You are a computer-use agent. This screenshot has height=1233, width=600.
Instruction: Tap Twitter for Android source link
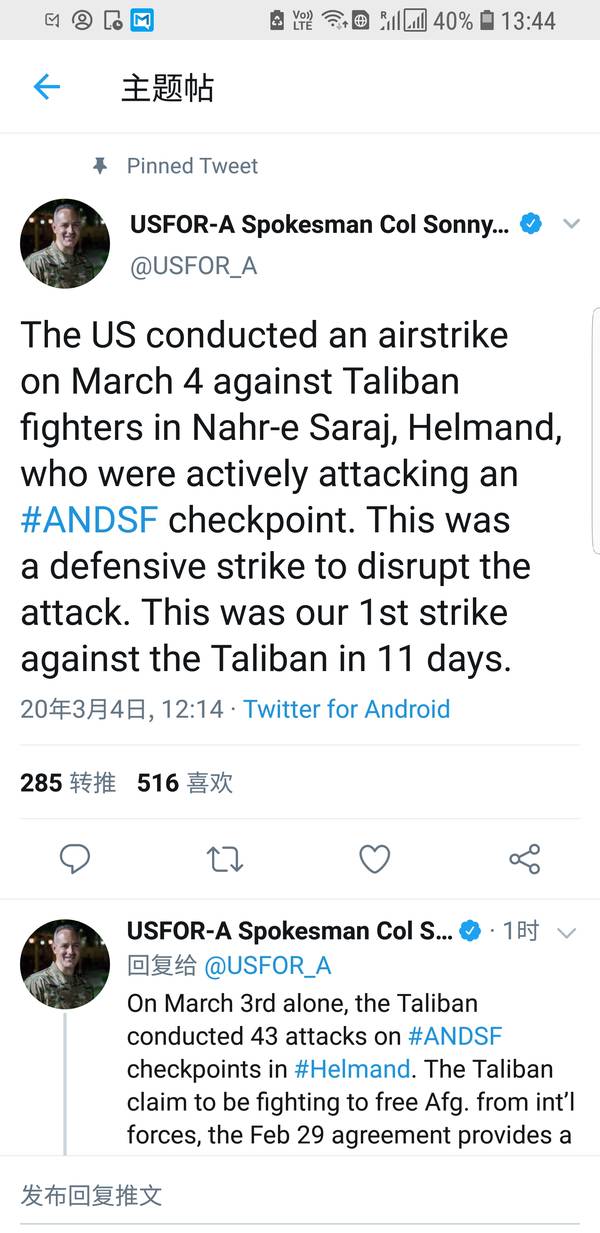(x=347, y=709)
